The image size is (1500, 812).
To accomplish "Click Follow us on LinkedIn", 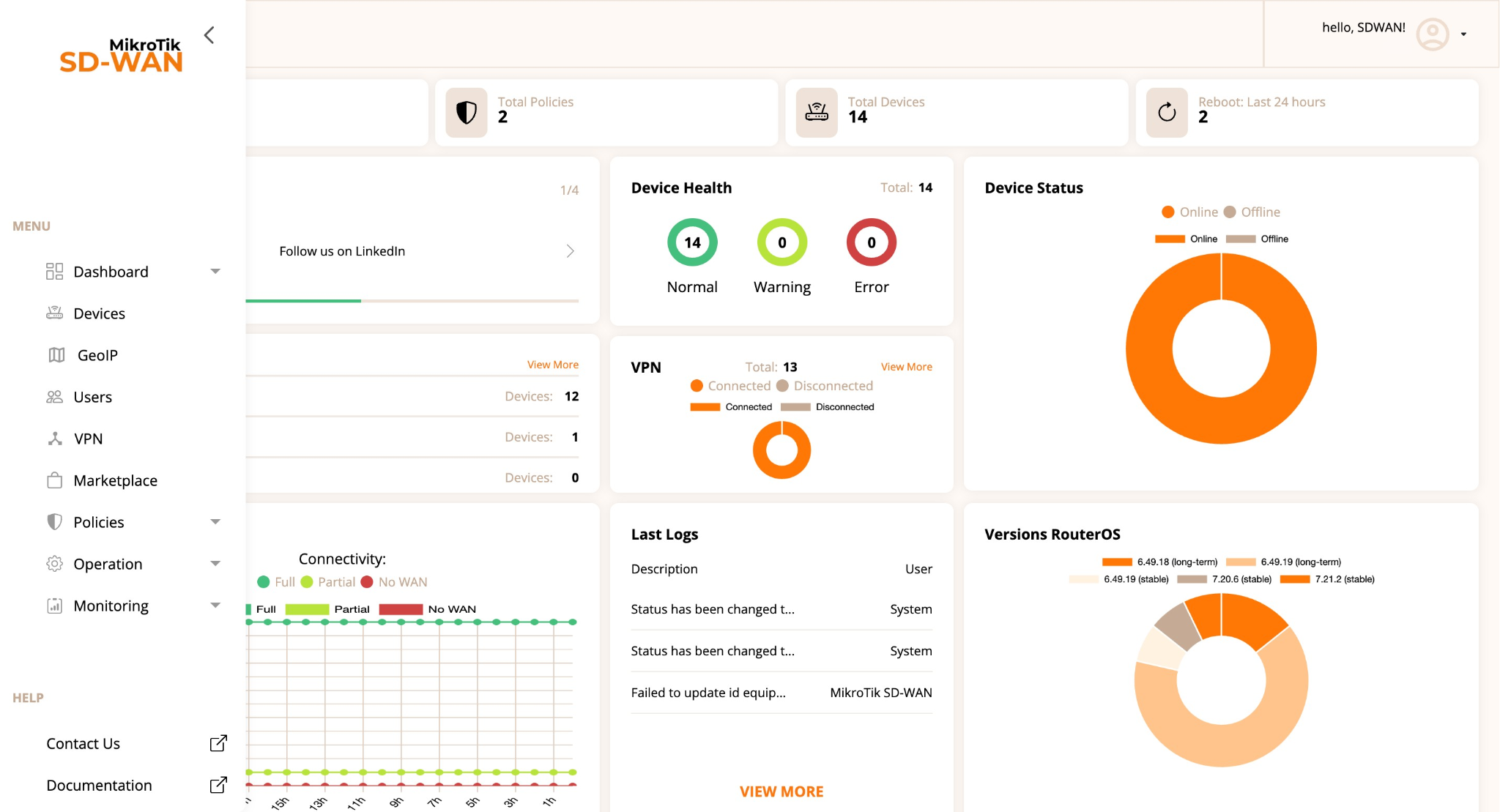I will (x=342, y=251).
